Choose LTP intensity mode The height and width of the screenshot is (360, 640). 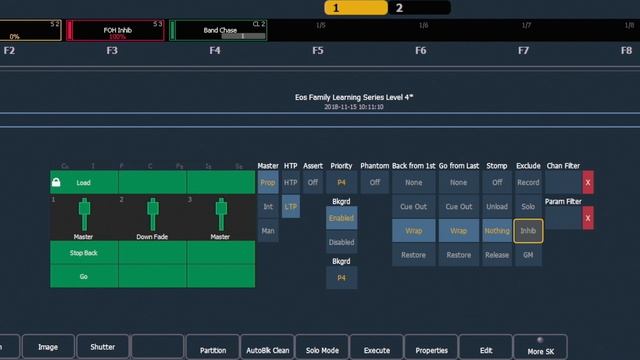click(291, 207)
